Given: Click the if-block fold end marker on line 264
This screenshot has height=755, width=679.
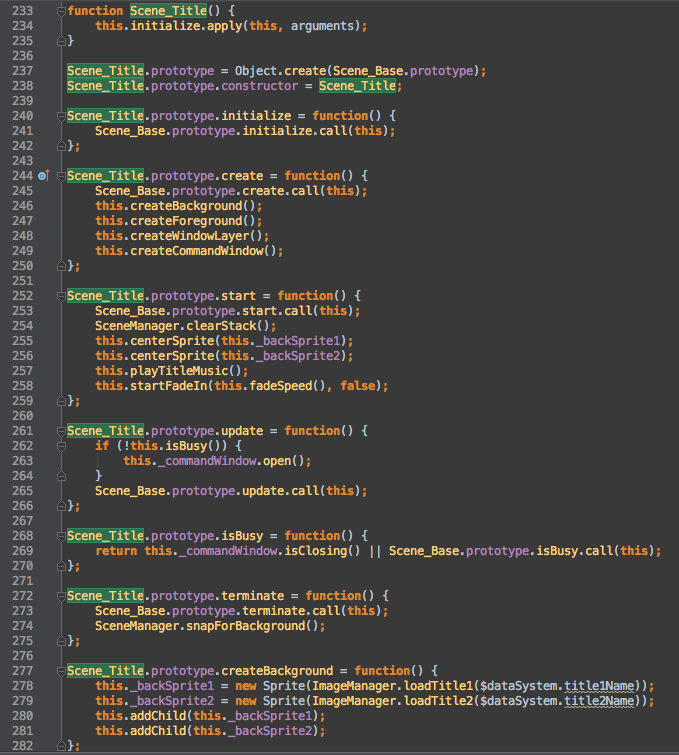Looking at the screenshot, I should tap(61, 476).
